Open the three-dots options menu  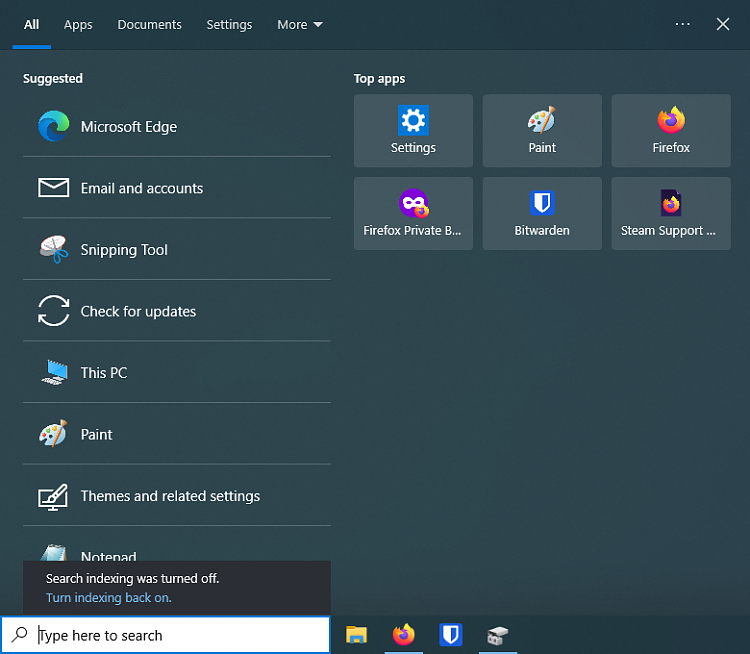(x=682, y=24)
